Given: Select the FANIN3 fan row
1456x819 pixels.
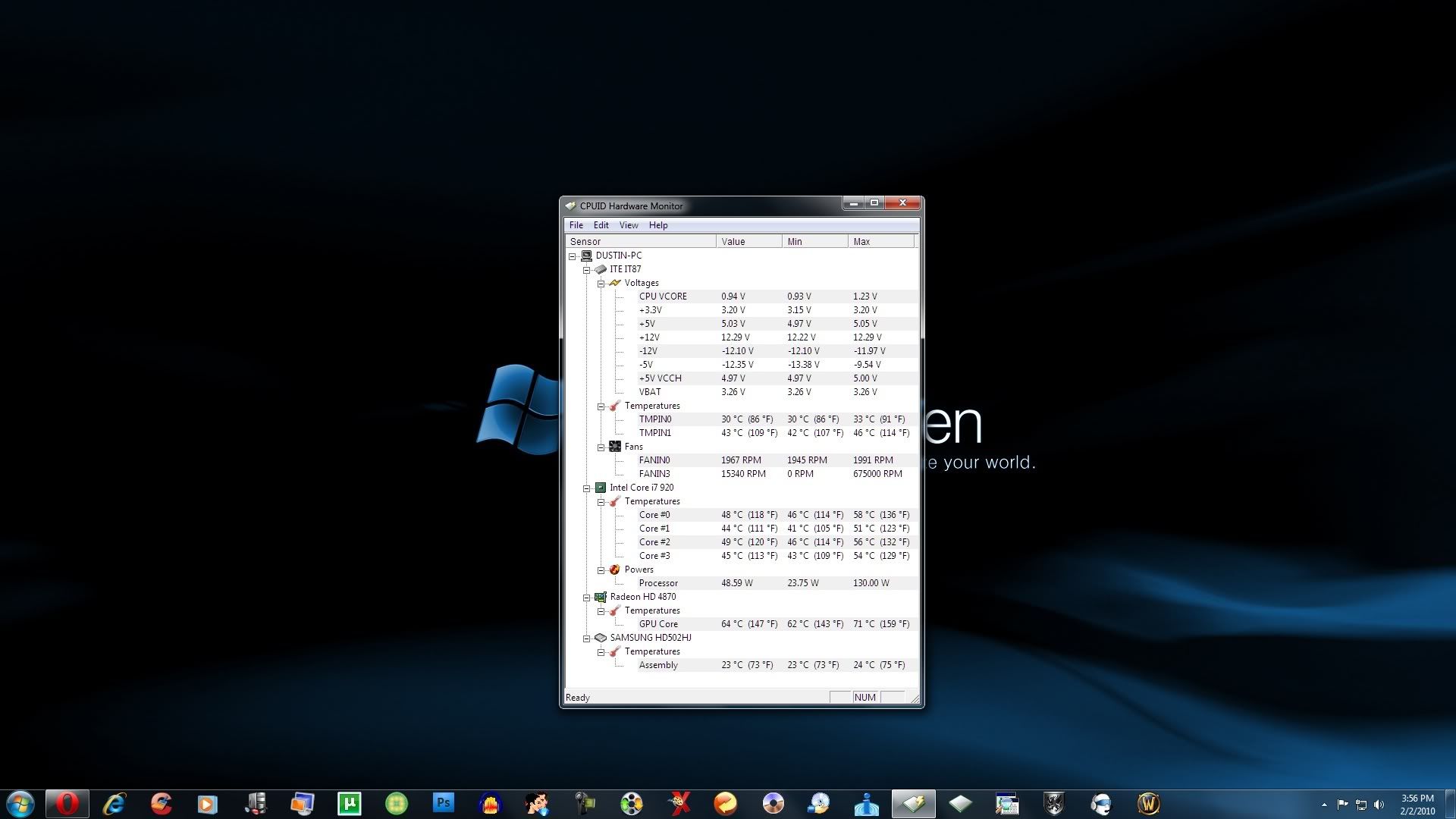Looking at the screenshot, I should (x=777, y=474).
